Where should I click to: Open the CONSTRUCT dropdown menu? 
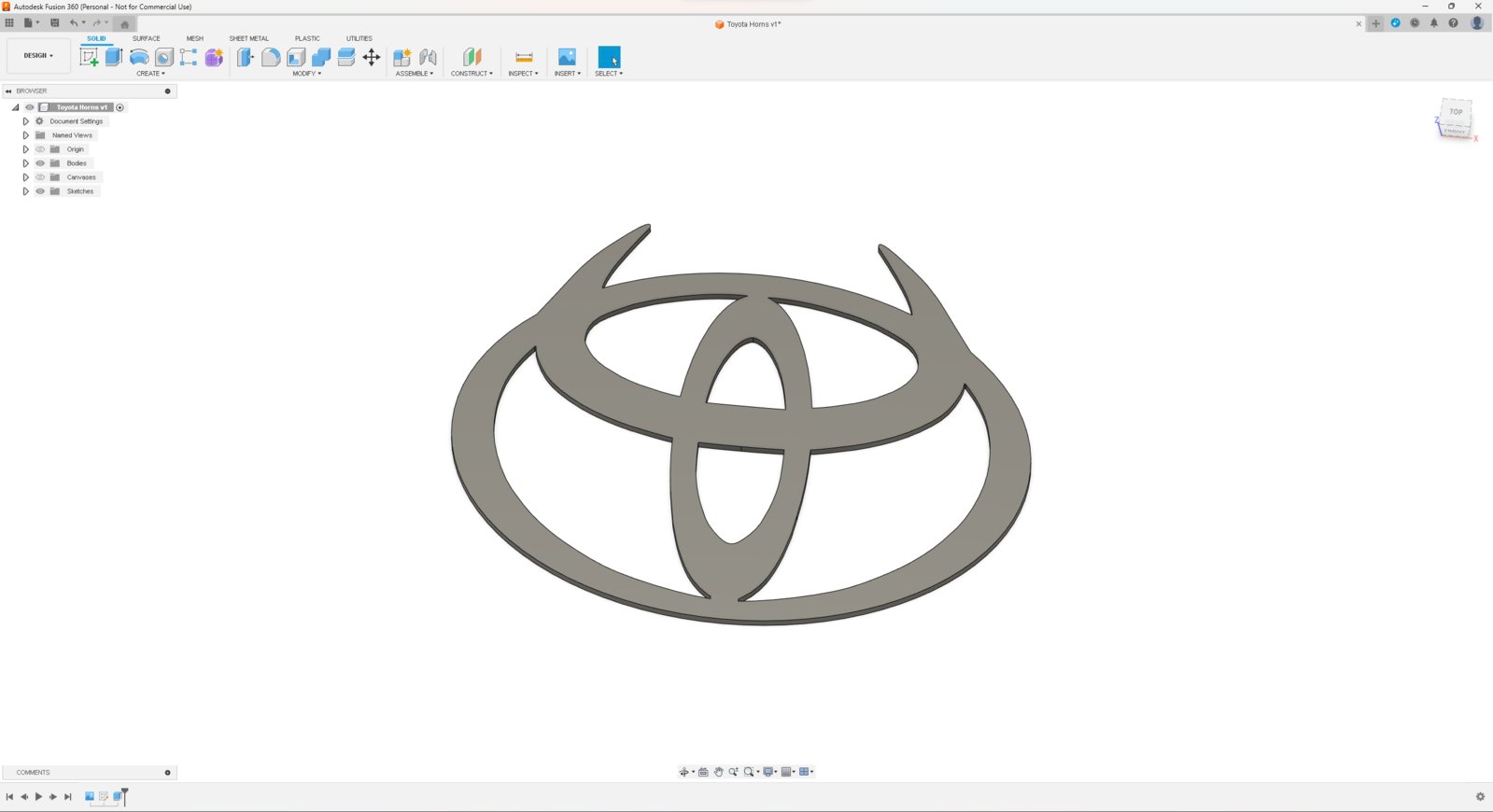click(x=472, y=74)
